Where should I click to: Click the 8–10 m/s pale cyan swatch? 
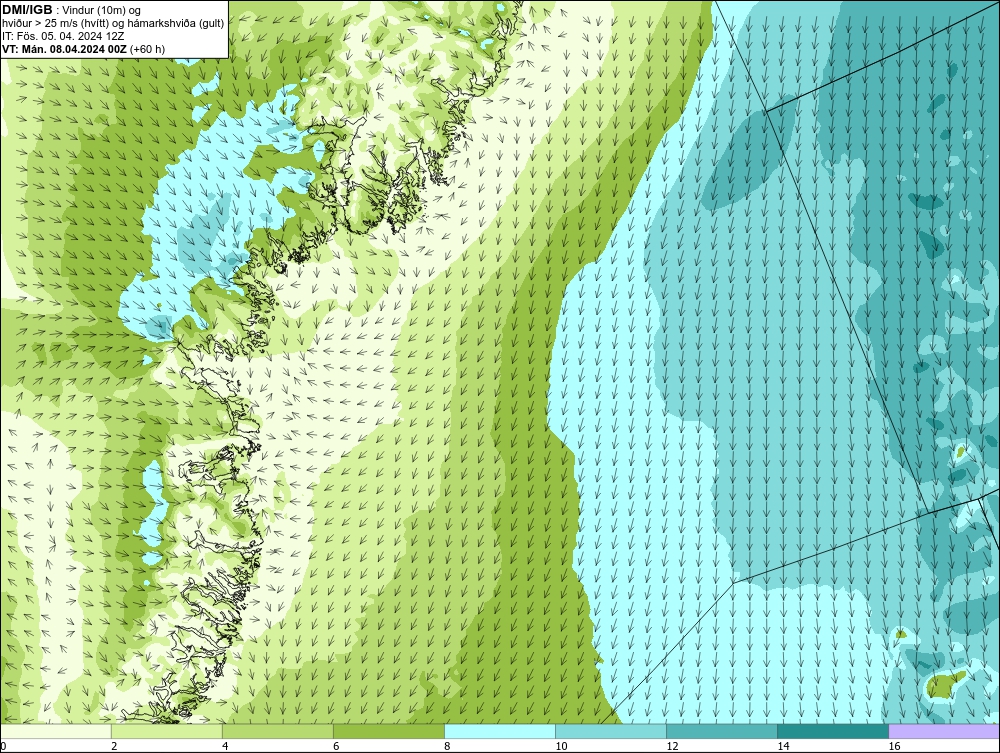pyautogui.click(x=500, y=731)
